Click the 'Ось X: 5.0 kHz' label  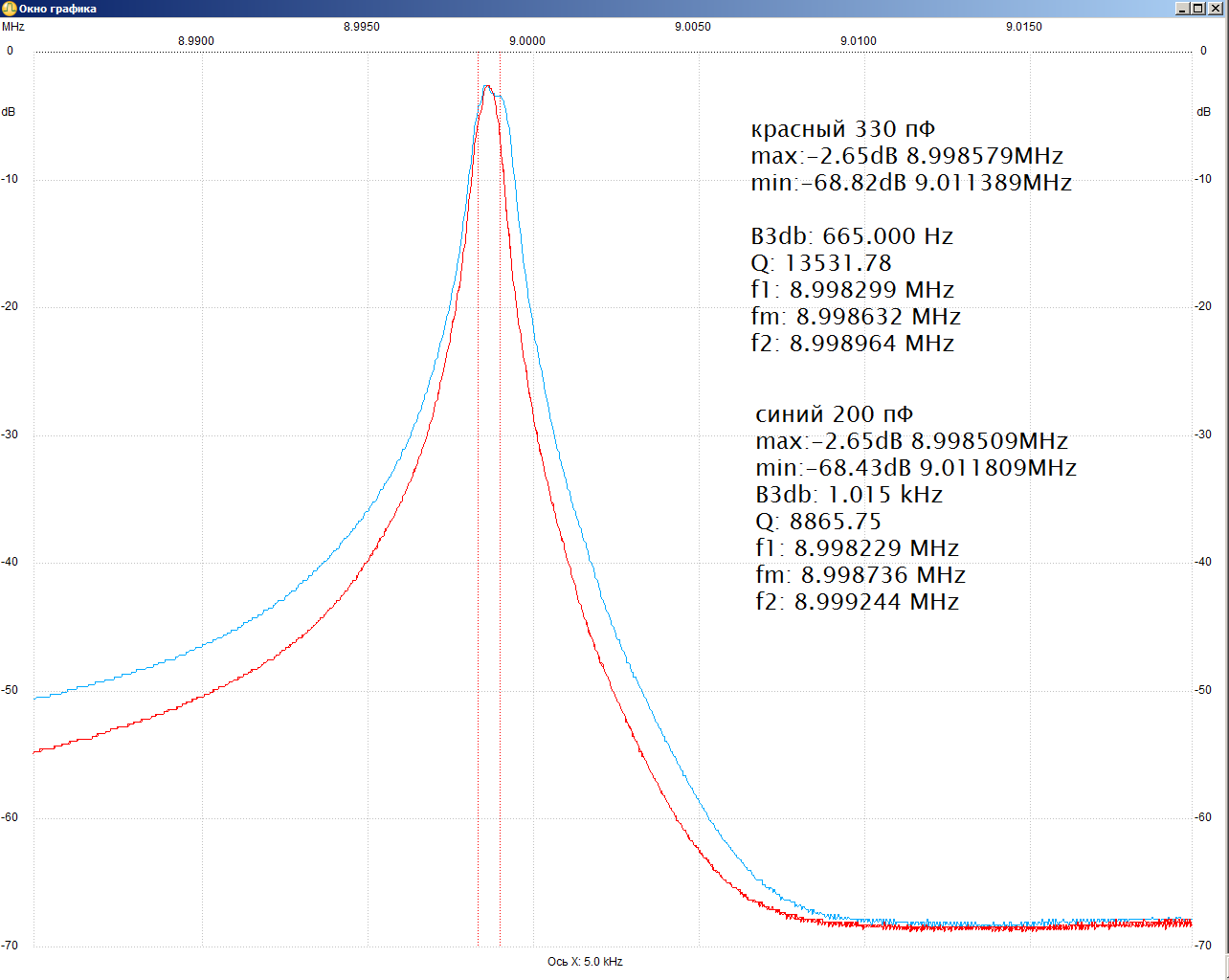[x=585, y=962]
